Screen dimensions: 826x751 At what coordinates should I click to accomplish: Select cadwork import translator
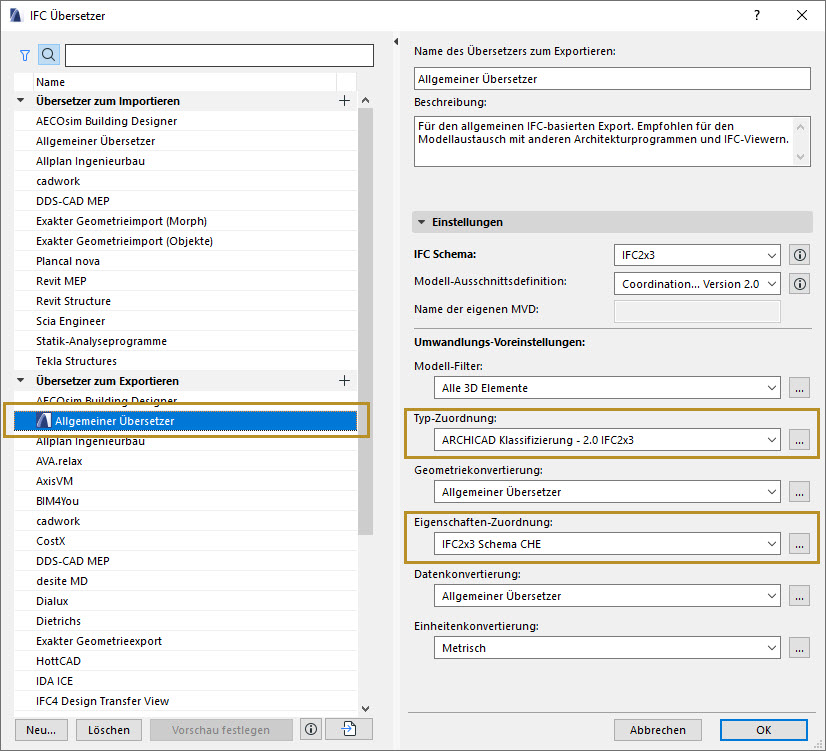[186, 181]
